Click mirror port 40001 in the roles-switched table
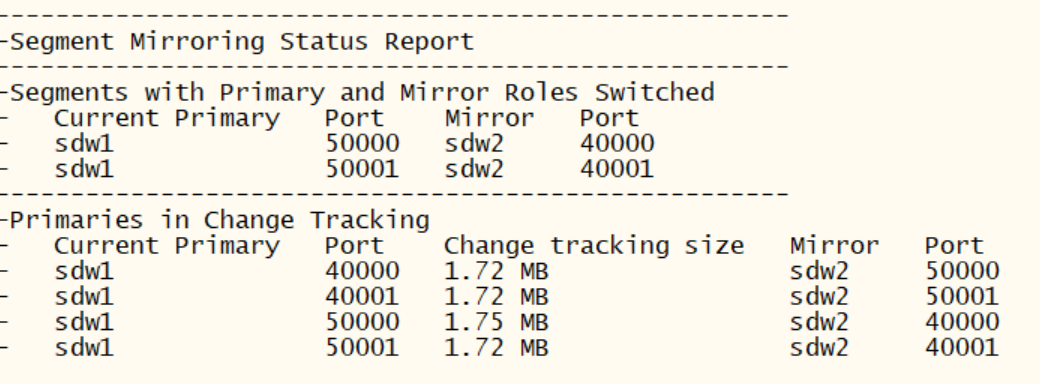The height and width of the screenshot is (384, 1040). tap(618, 169)
